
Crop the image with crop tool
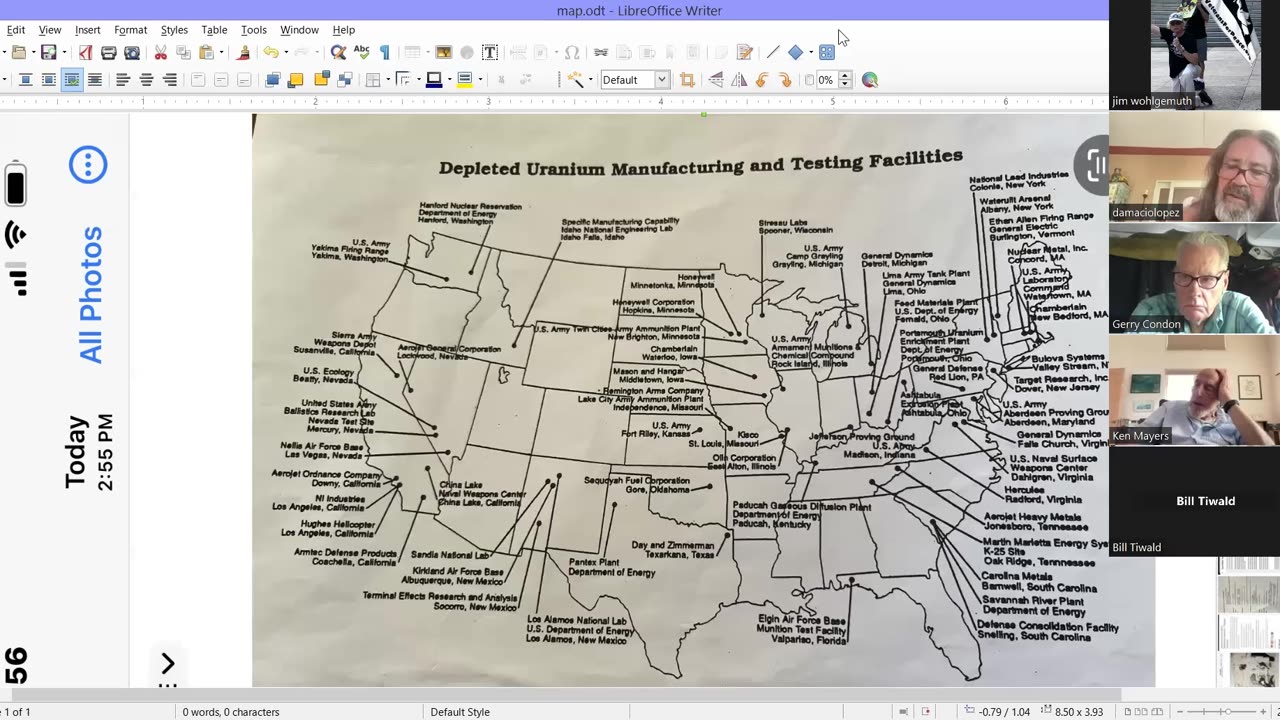click(x=687, y=80)
